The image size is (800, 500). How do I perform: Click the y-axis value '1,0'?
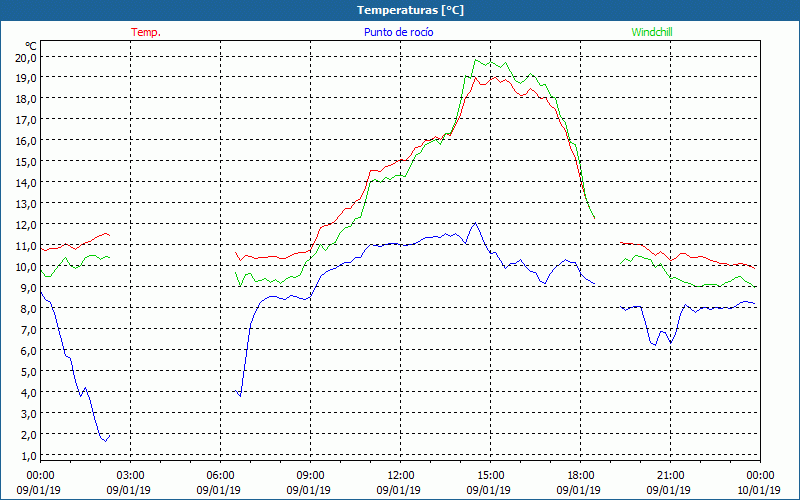pos(28,456)
